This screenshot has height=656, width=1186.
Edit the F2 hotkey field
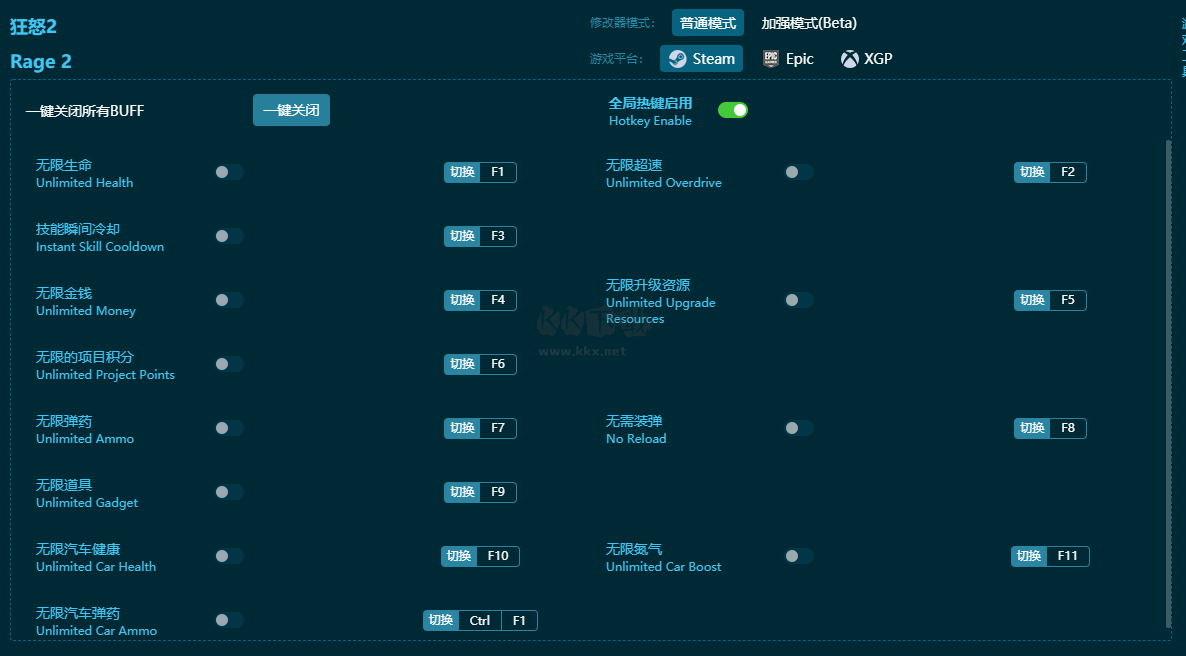tap(1068, 172)
